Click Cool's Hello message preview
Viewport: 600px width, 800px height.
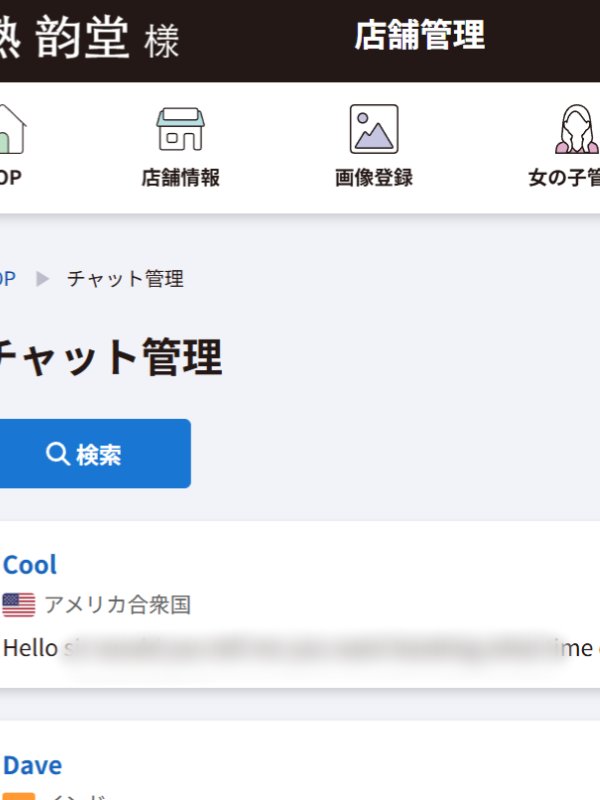click(x=300, y=648)
